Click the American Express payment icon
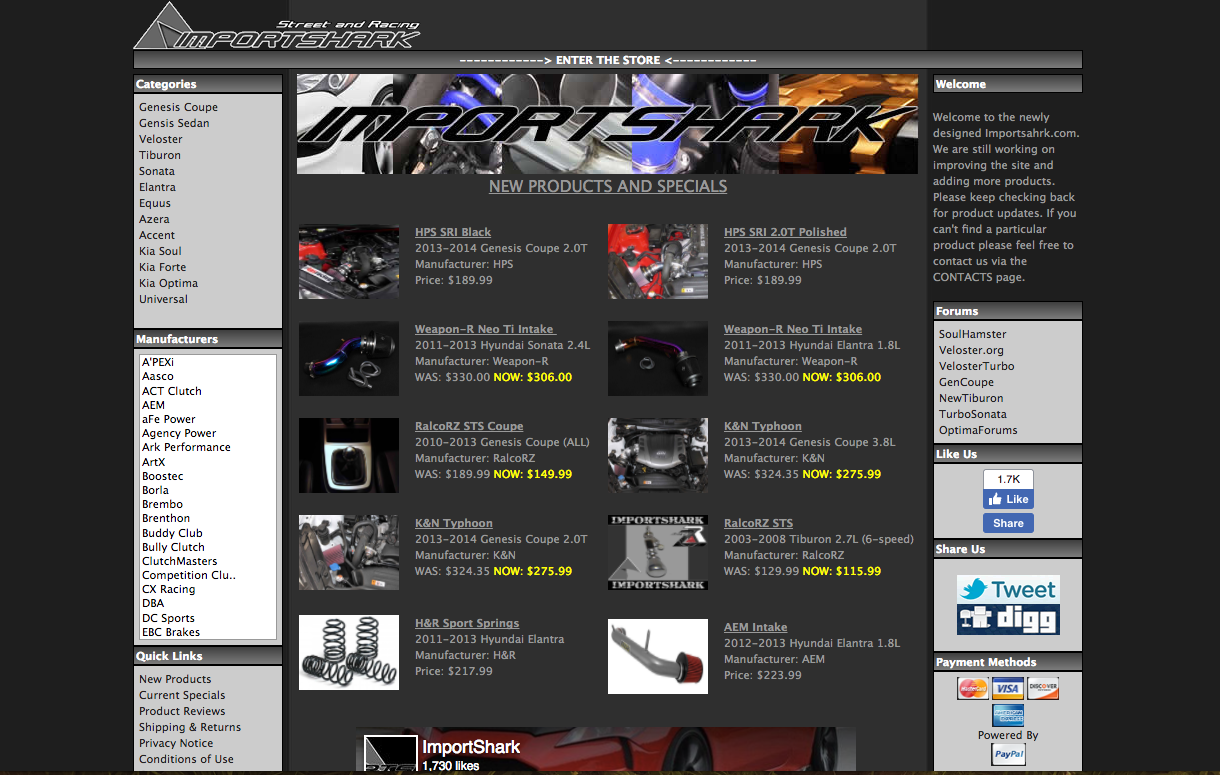The image size is (1220, 775). coord(1008,715)
